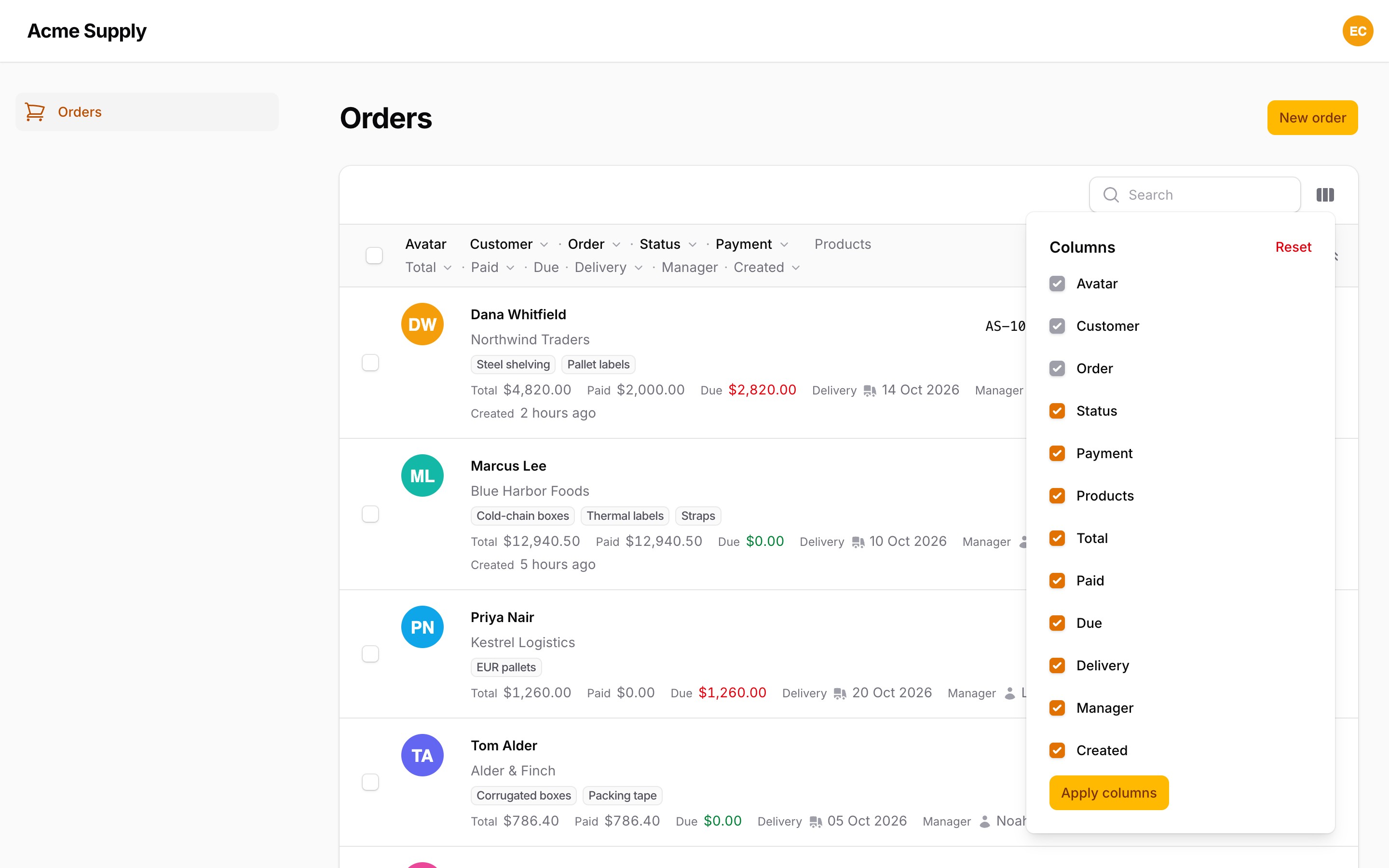Click Marcus Lee's ML avatar
The image size is (1389, 868).
[x=422, y=476]
